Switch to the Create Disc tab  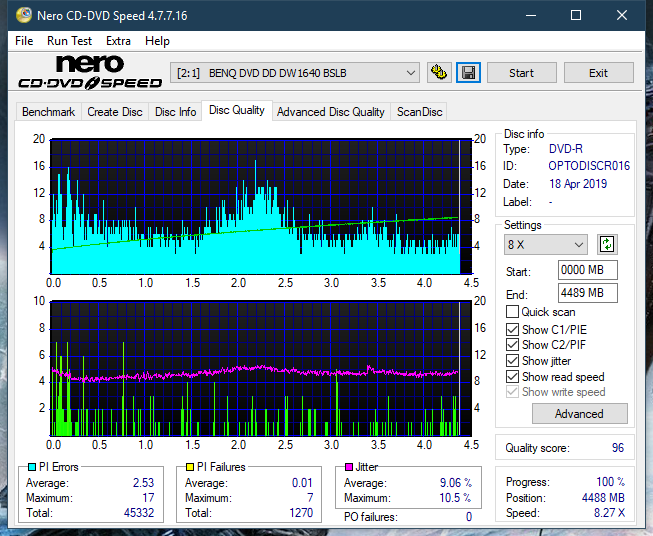[x=115, y=112]
